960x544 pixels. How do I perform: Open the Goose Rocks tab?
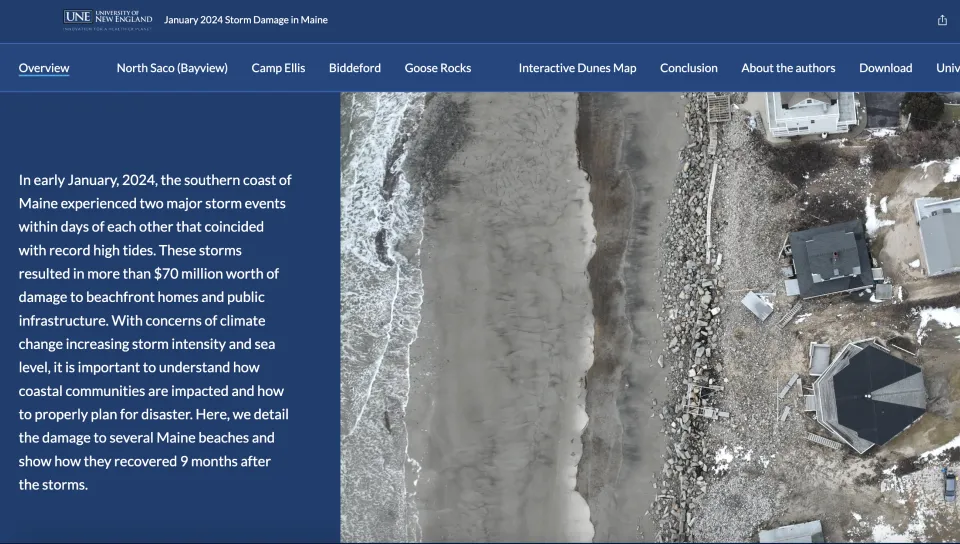pyautogui.click(x=437, y=68)
